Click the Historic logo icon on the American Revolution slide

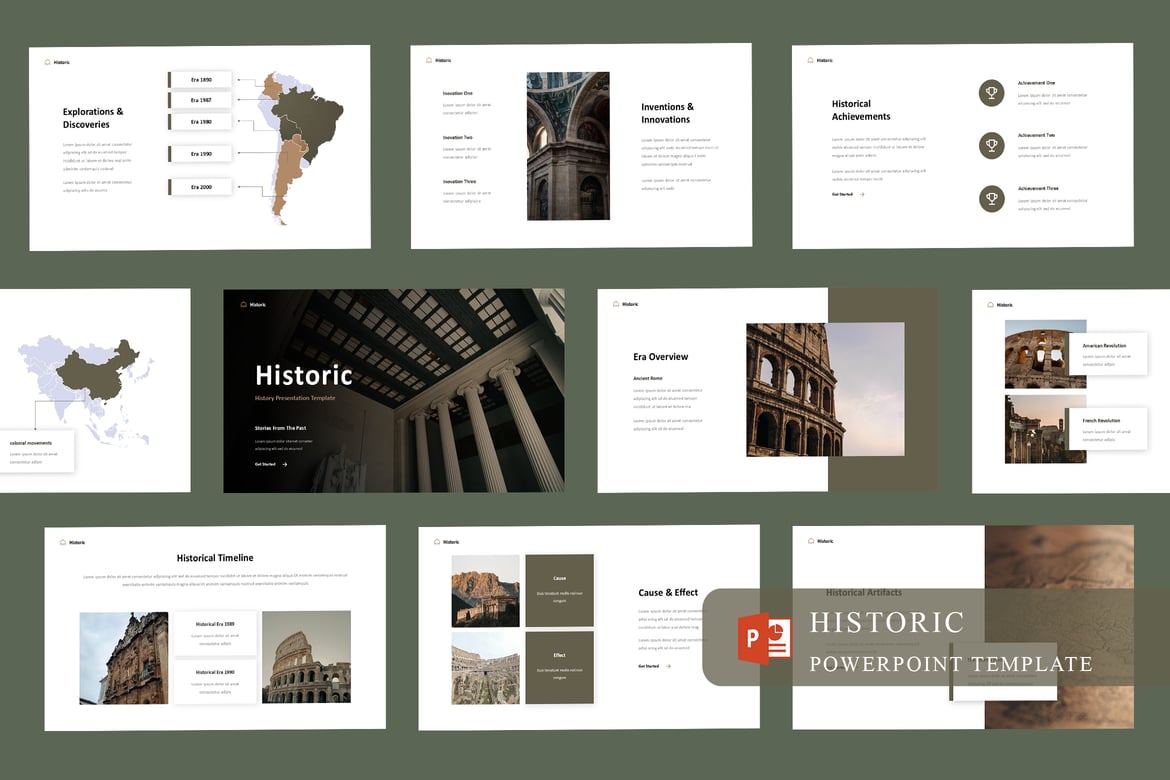pyautogui.click(x=990, y=305)
